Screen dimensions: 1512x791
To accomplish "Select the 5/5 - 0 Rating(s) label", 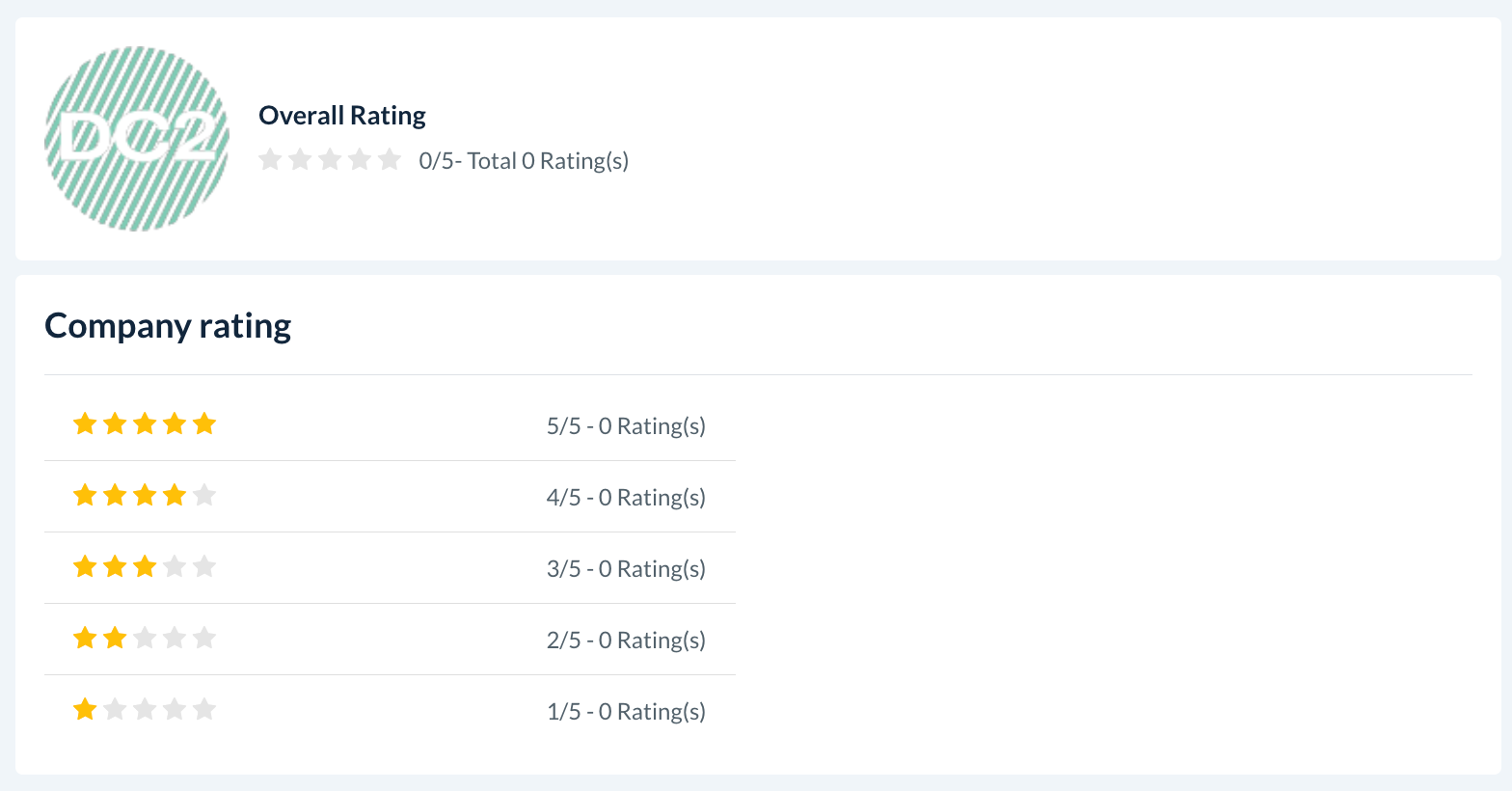I will [626, 426].
